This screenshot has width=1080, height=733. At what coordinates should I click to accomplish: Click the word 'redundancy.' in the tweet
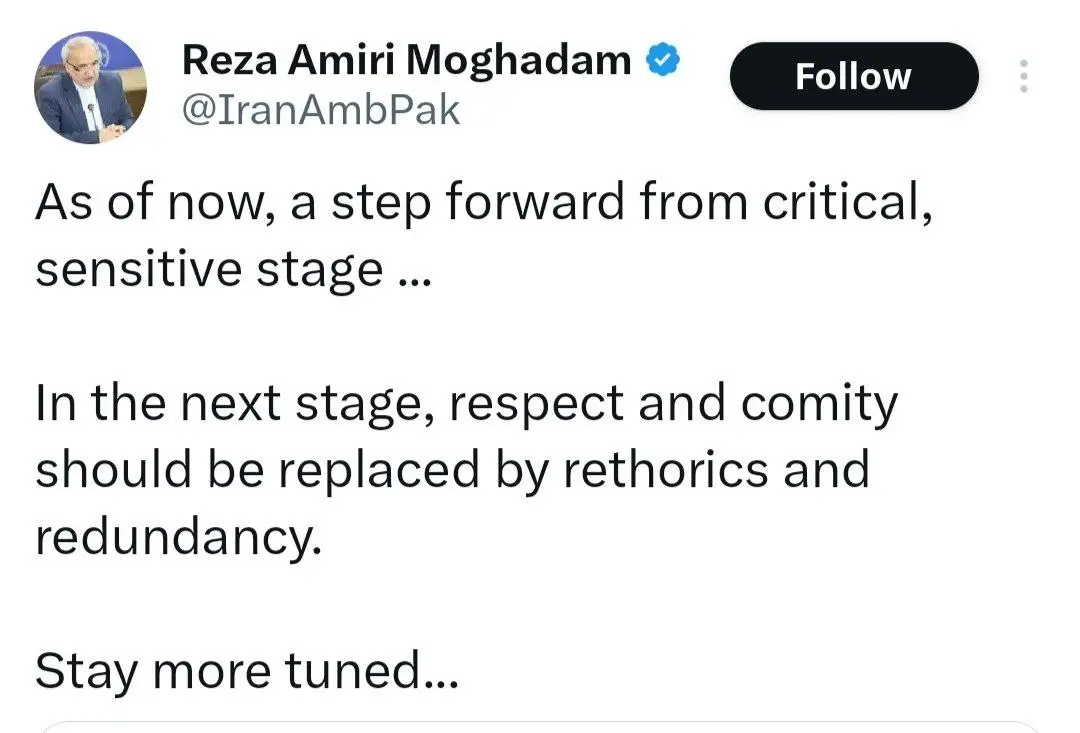click(x=180, y=537)
